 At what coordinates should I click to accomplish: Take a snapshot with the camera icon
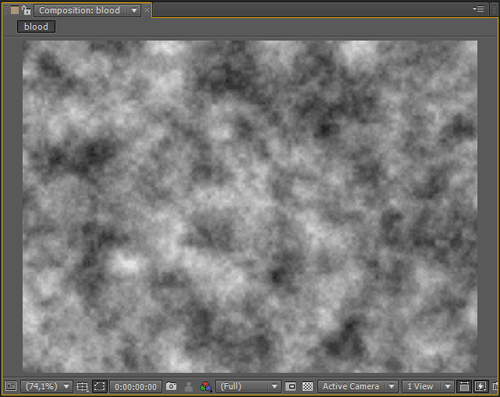click(171, 386)
